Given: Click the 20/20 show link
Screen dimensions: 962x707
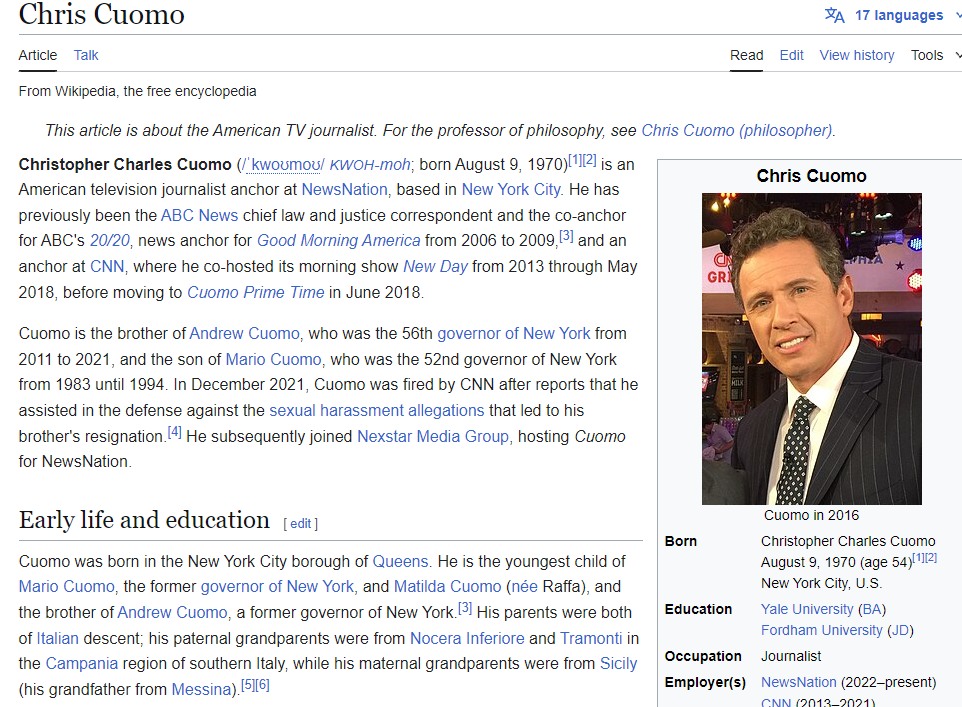Looking at the screenshot, I should coord(110,241).
